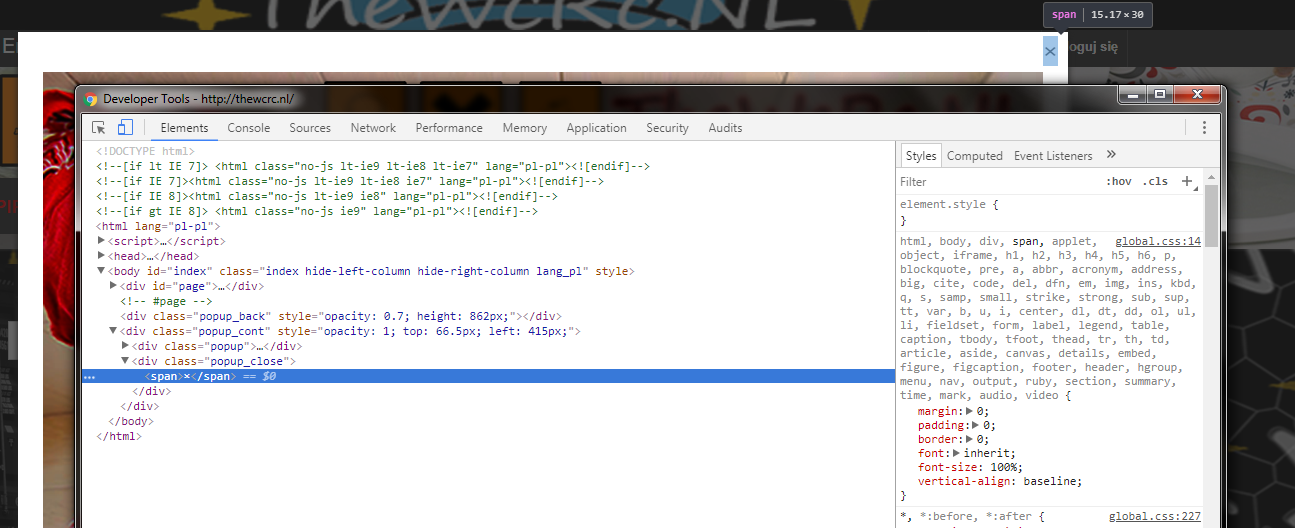Select the highlighted span × row
The height and width of the screenshot is (528, 1295).
pyautogui.click(x=488, y=376)
